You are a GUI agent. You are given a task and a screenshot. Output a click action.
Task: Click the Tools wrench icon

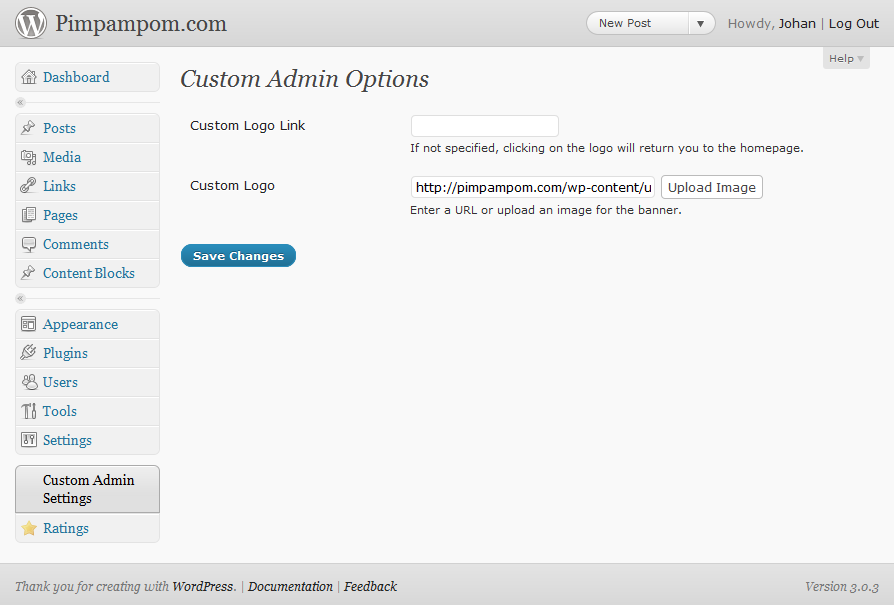29,411
